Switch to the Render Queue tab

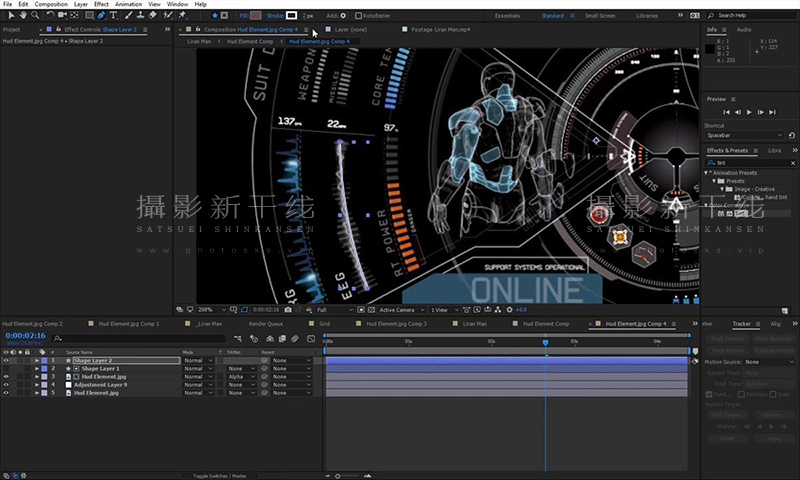pyautogui.click(x=266, y=323)
